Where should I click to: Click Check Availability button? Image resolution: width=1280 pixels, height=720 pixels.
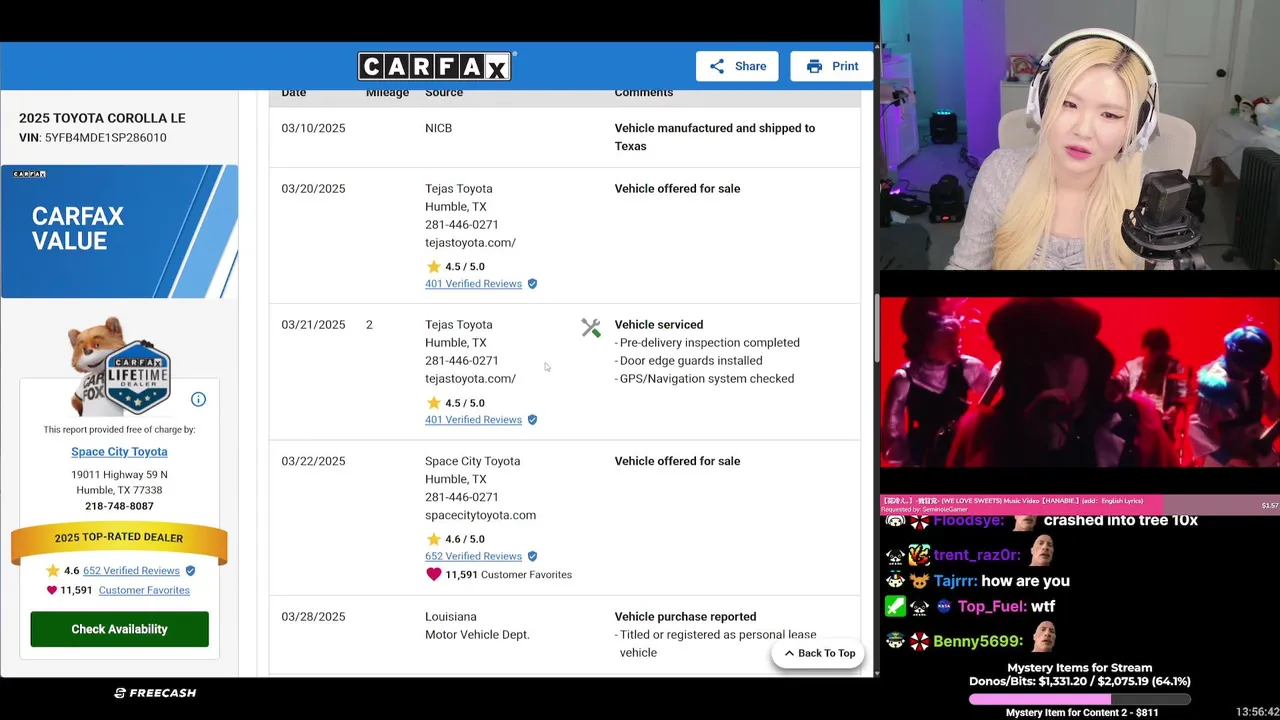[119, 629]
